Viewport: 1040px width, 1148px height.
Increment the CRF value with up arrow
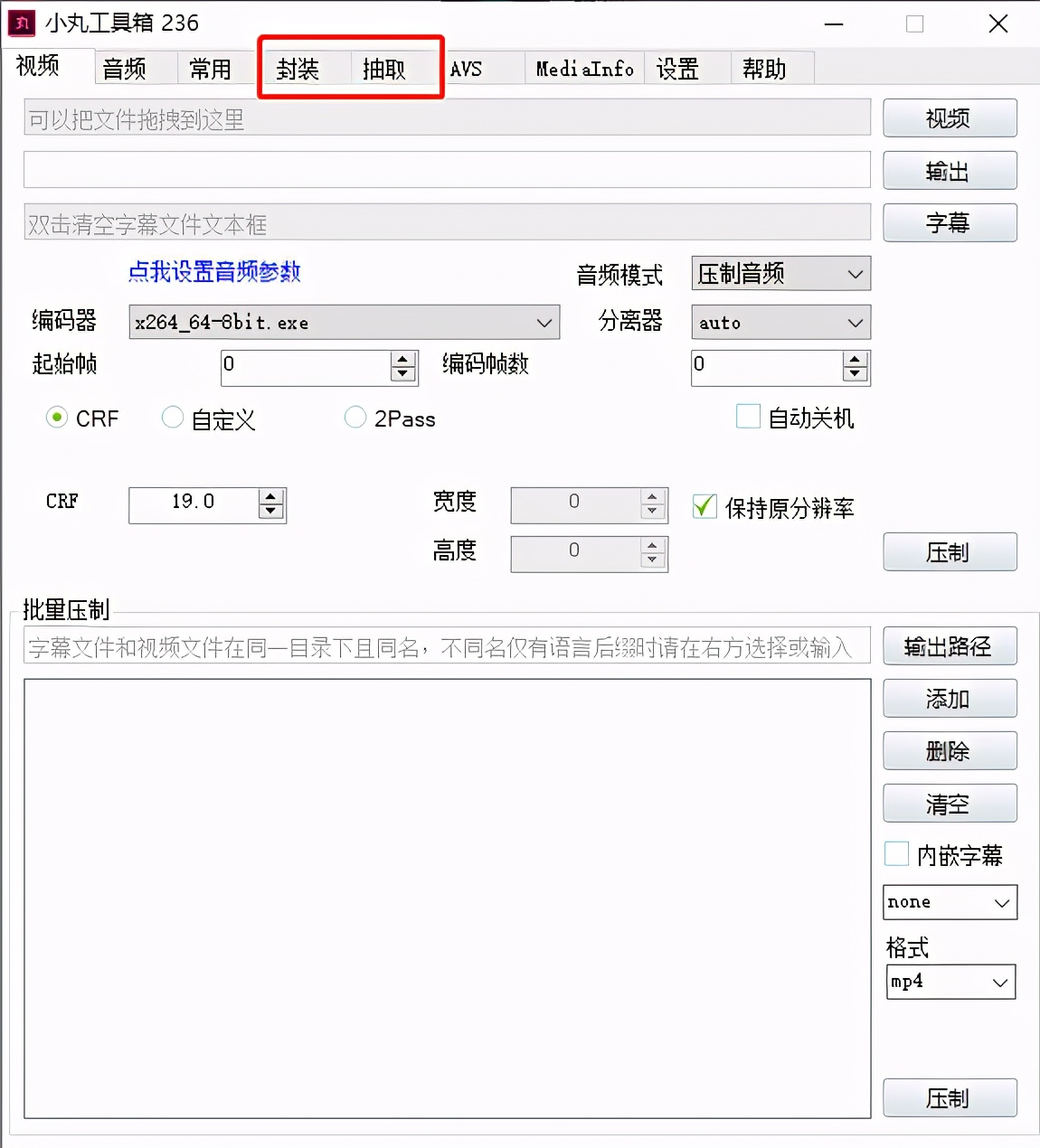coord(269,498)
